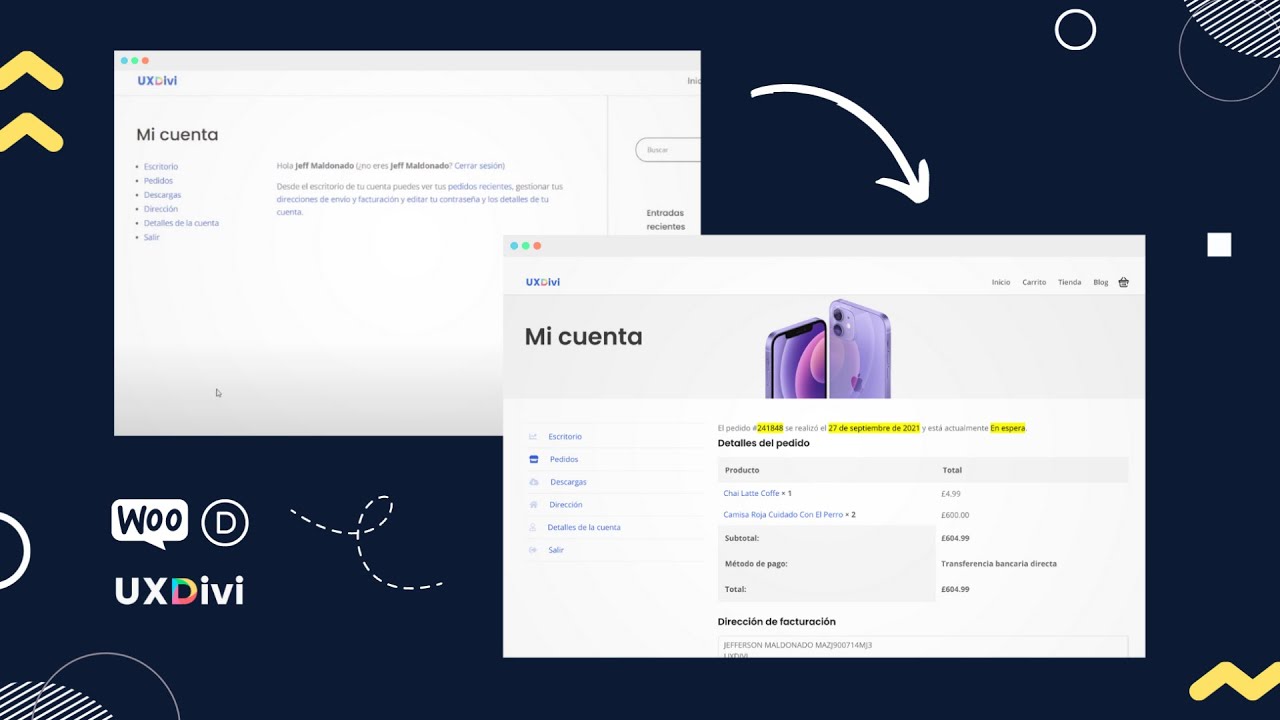Image resolution: width=1280 pixels, height=720 pixels.
Task: Click the UXDivi logo in the front window header
Action: point(543,282)
